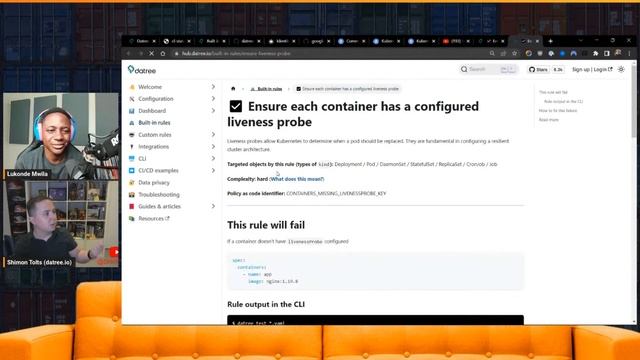
Task: Switch to the Identi browser tab
Action: coord(282,41)
